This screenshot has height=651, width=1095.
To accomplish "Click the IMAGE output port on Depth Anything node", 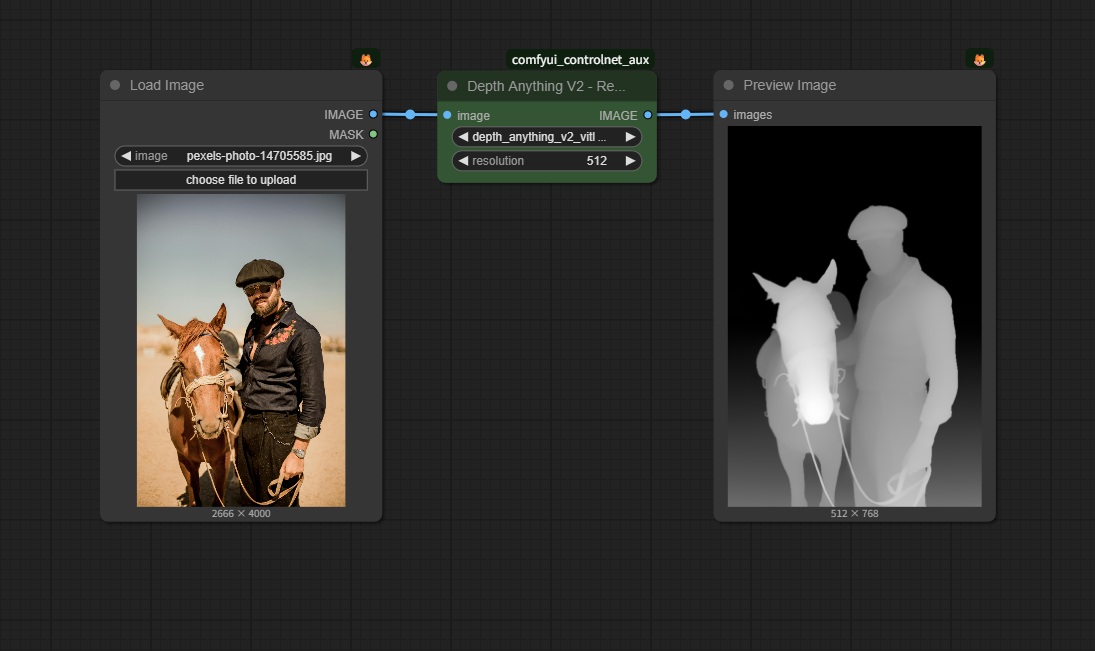I will 648,115.
